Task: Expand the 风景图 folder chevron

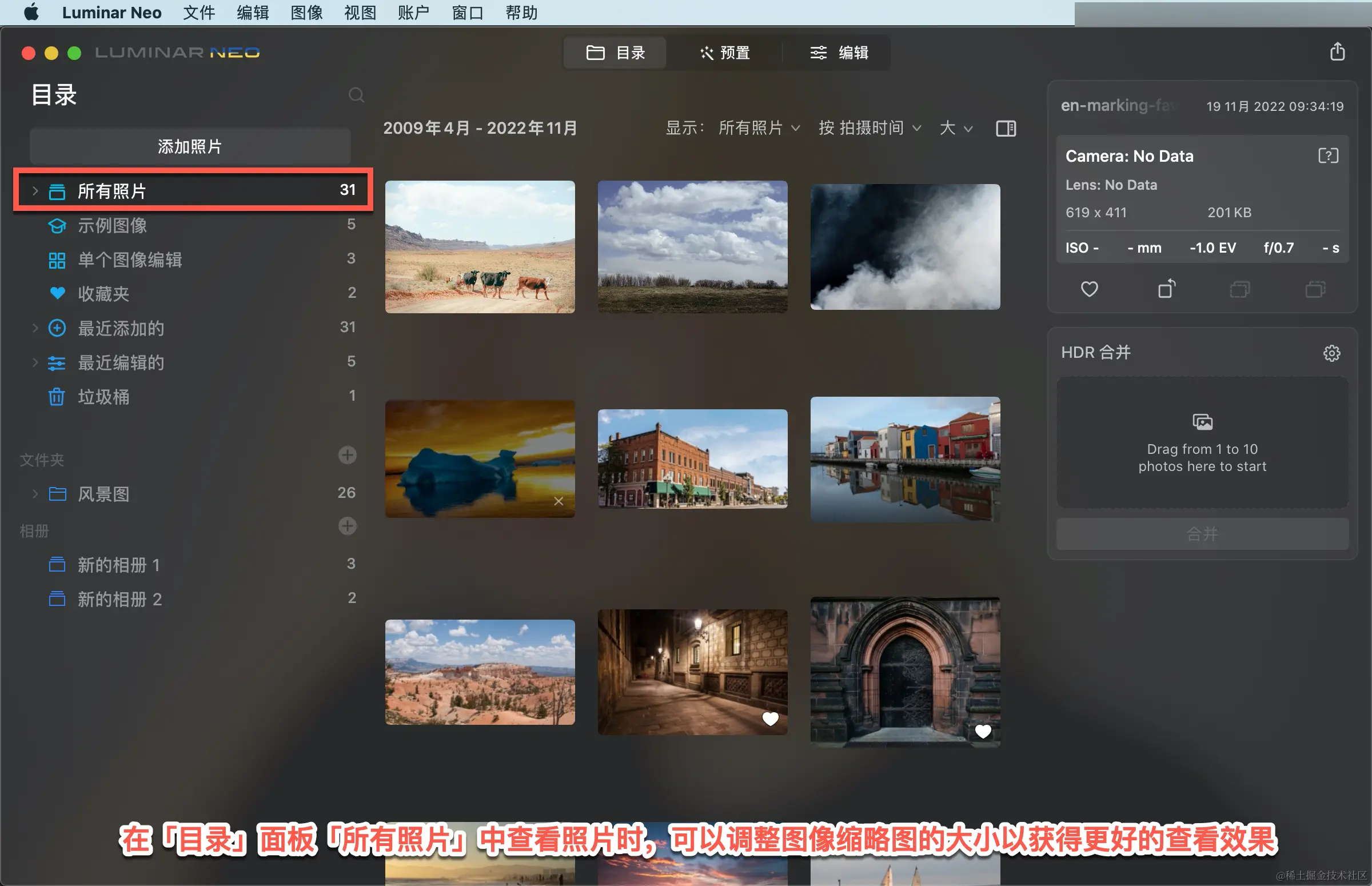Action: [x=35, y=494]
